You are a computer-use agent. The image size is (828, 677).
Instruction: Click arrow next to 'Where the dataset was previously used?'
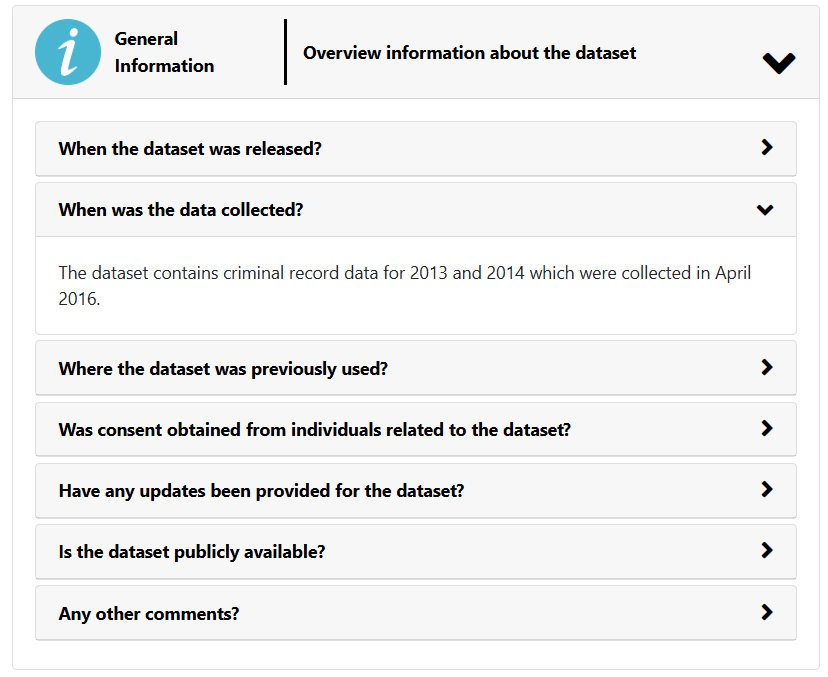767,367
